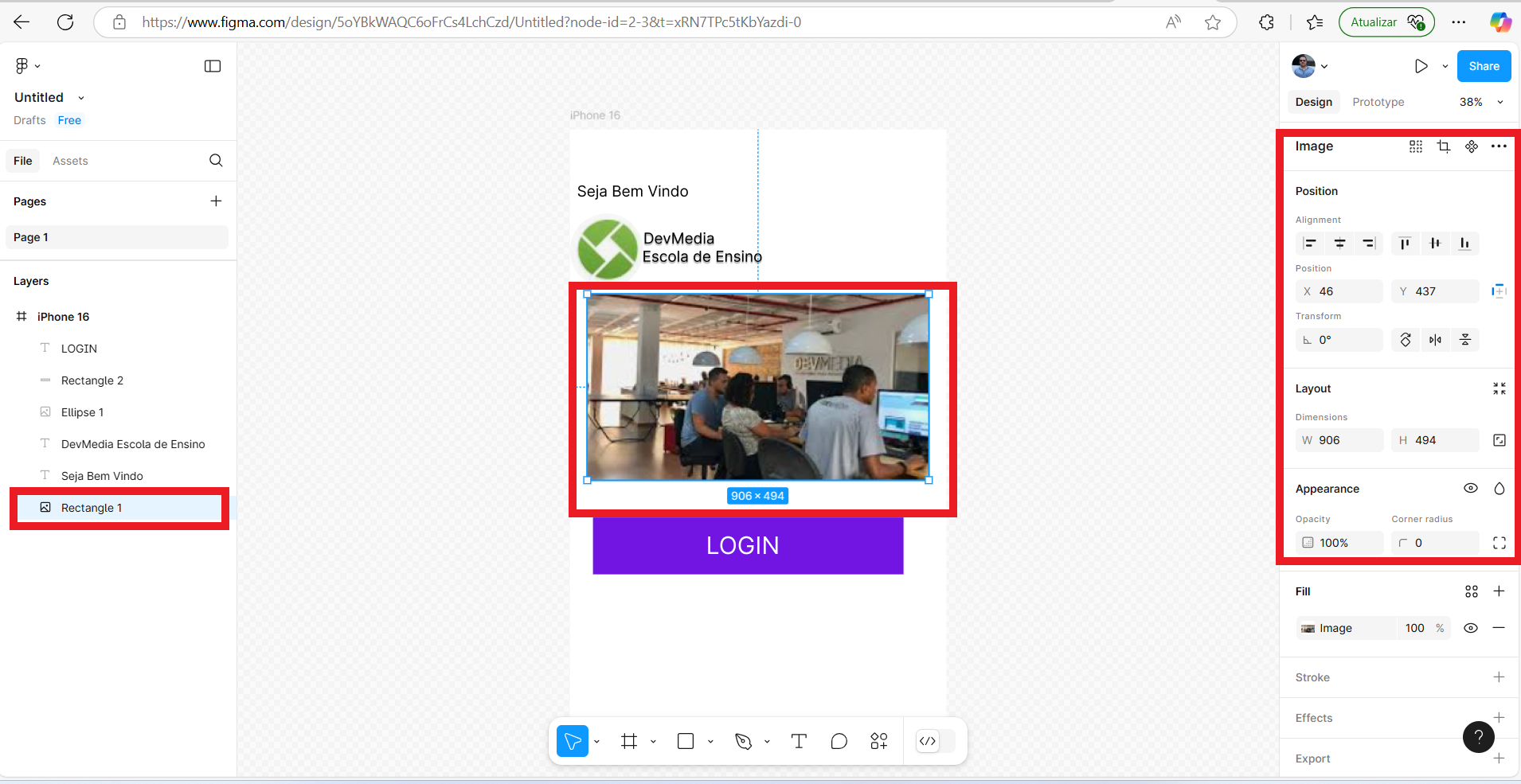The height and width of the screenshot is (784, 1521).
Task: Align selection to the top
Action: [x=1406, y=244]
